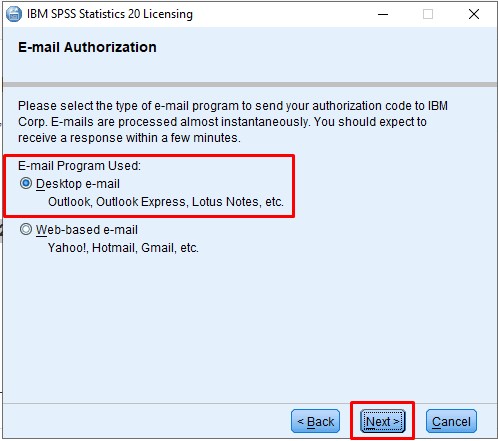Select the Desktop e-mail radio button

click(x=26, y=184)
